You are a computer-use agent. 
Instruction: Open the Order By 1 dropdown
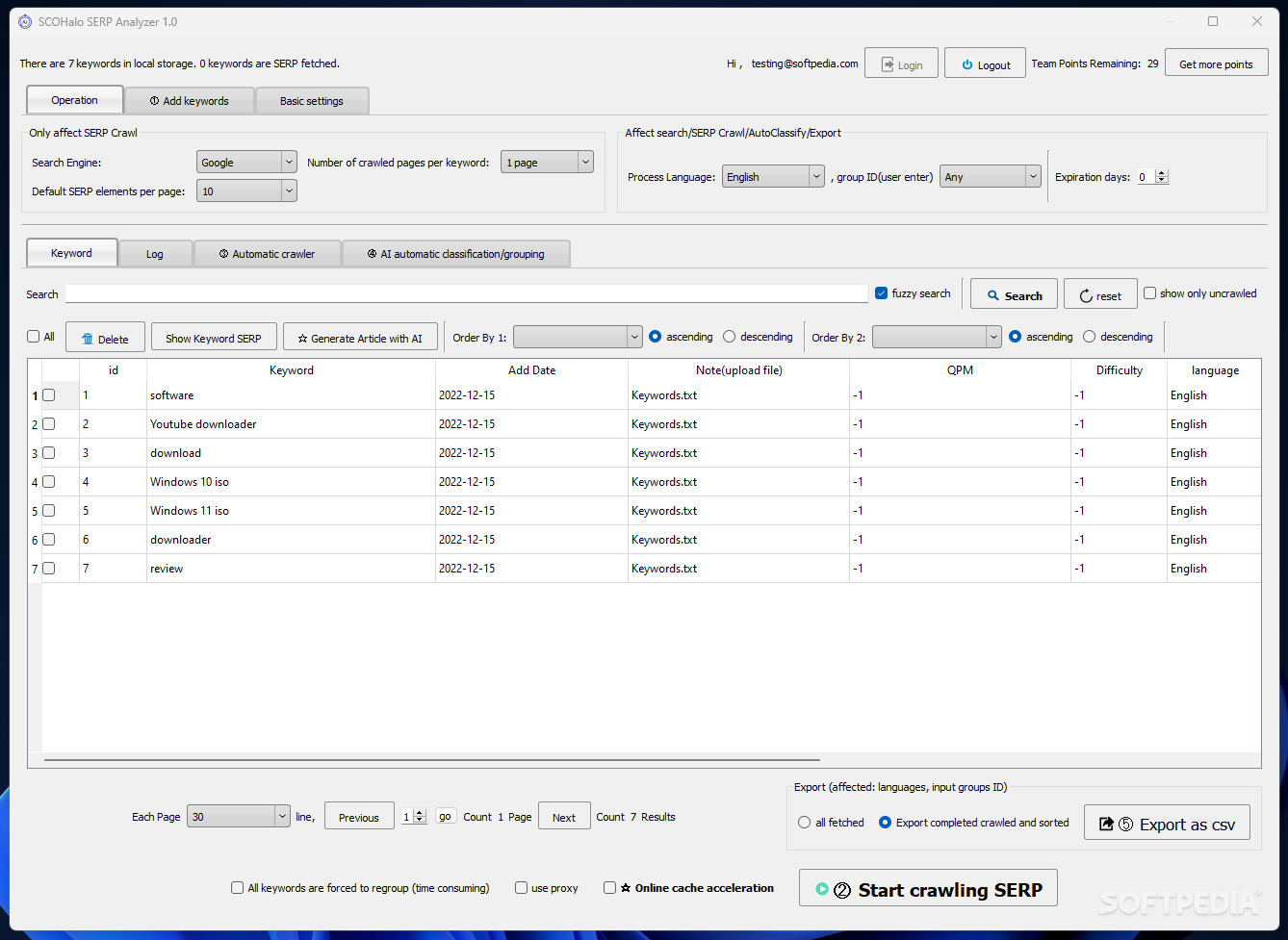(x=578, y=337)
